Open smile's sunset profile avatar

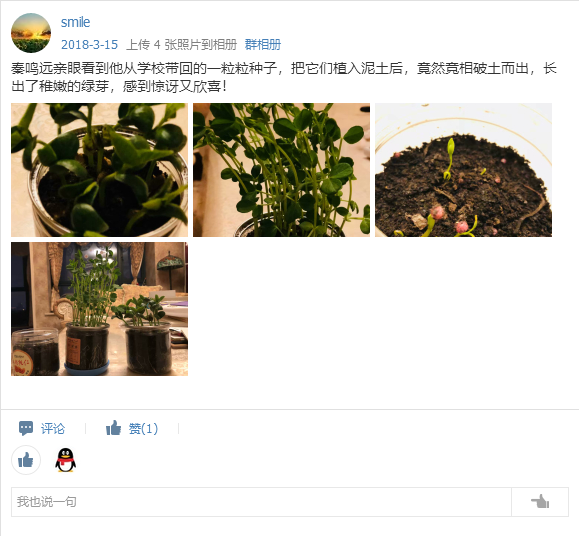coord(31,33)
